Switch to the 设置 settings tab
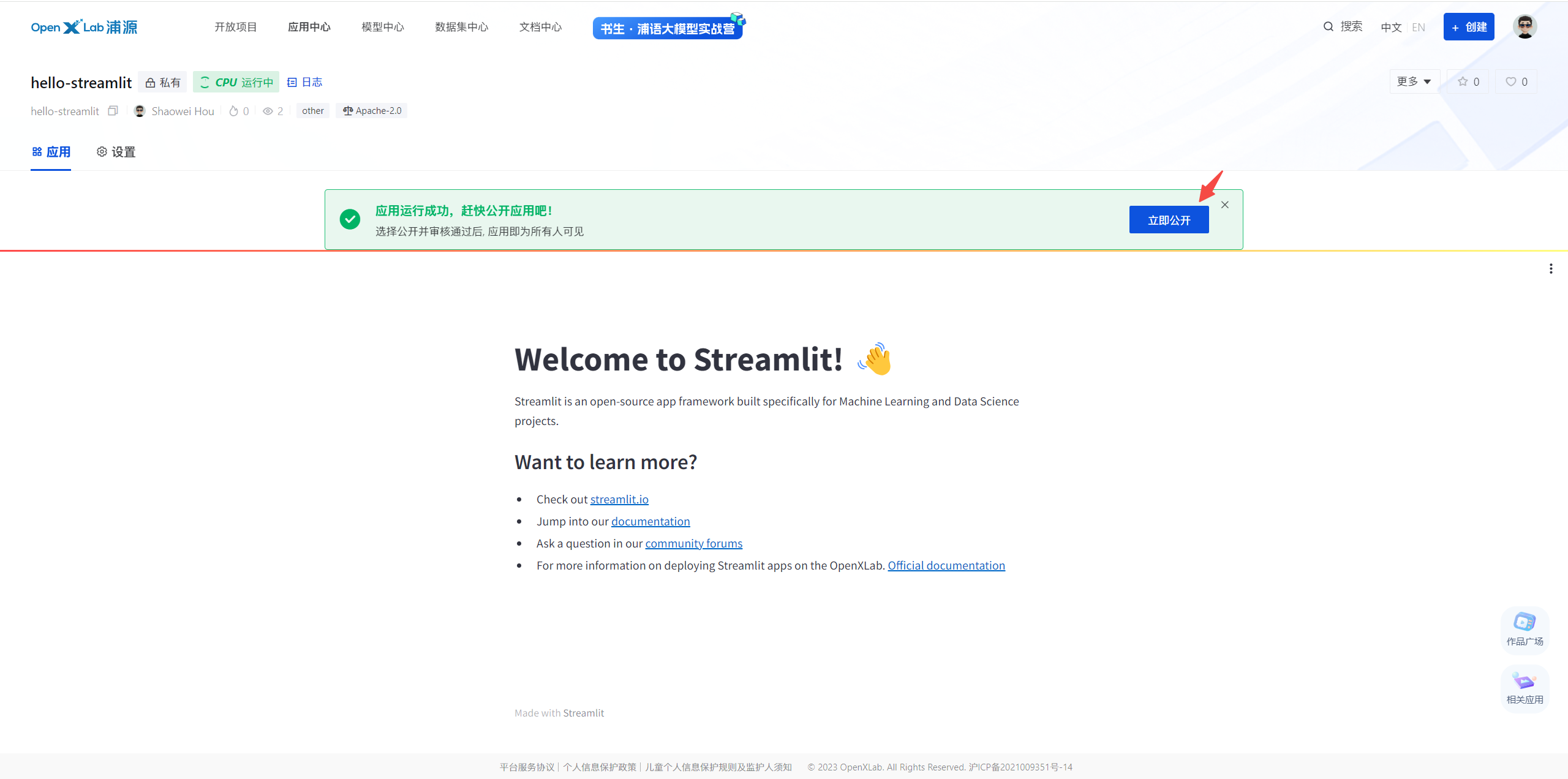Image resolution: width=1568 pixels, height=779 pixels. point(115,152)
